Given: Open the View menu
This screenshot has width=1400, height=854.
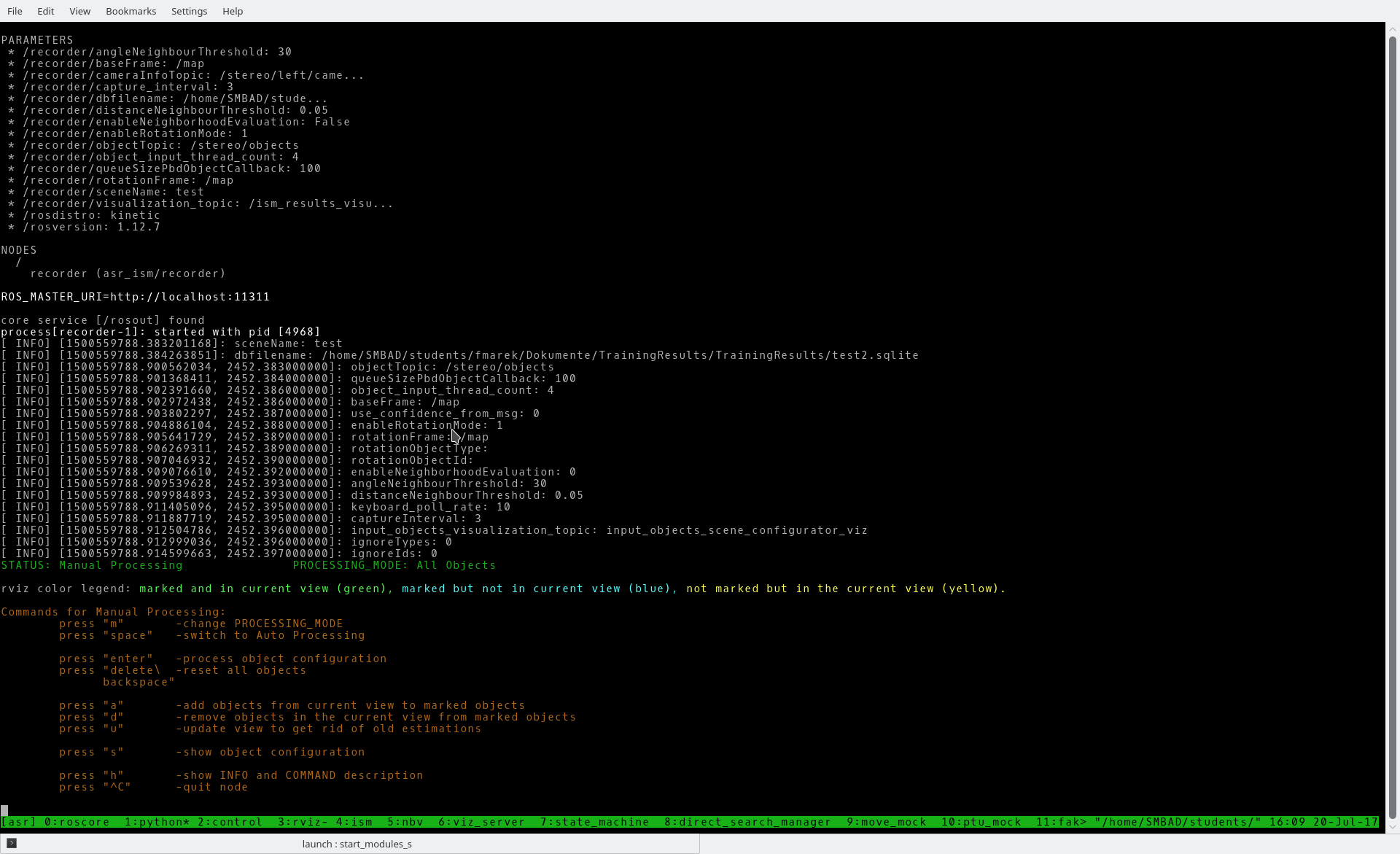Looking at the screenshot, I should 79,11.
